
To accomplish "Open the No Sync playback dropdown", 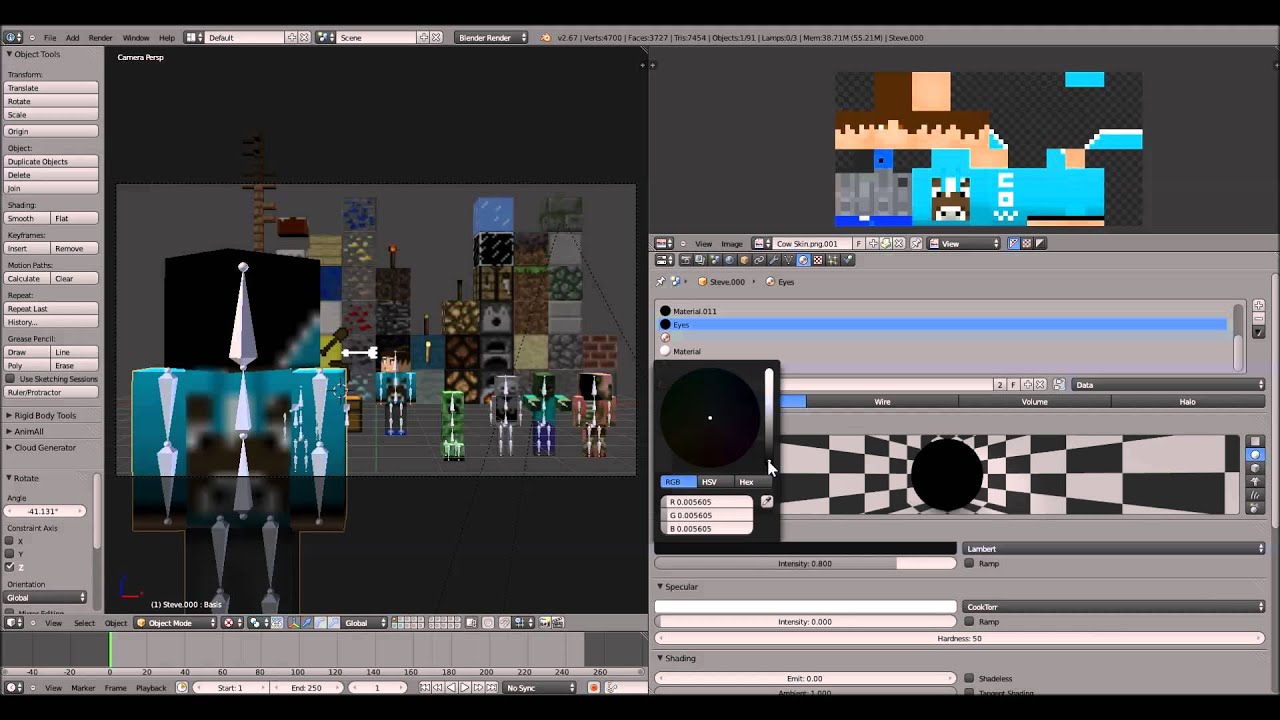I will (x=541, y=688).
